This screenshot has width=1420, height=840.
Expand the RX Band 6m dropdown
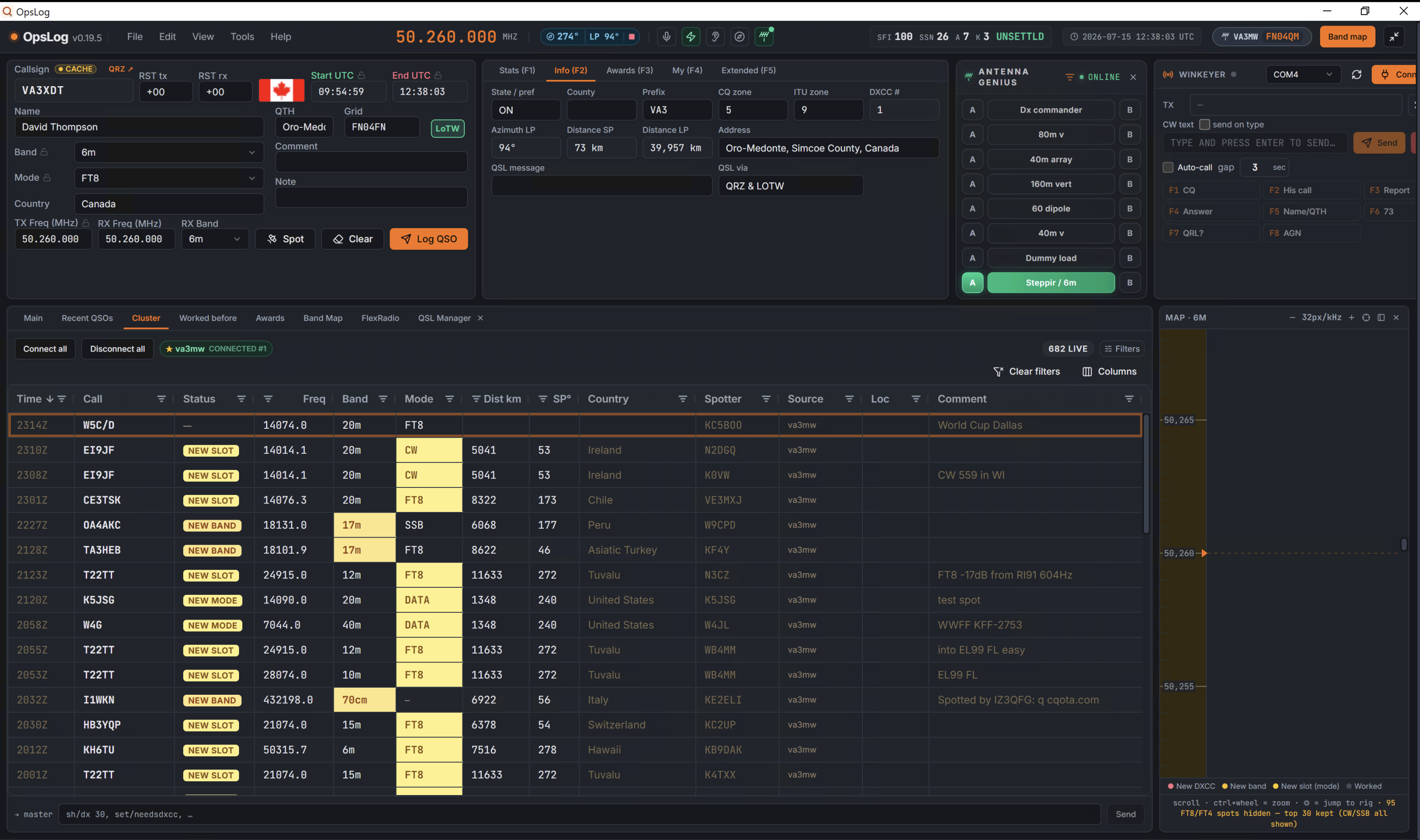(x=214, y=239)
